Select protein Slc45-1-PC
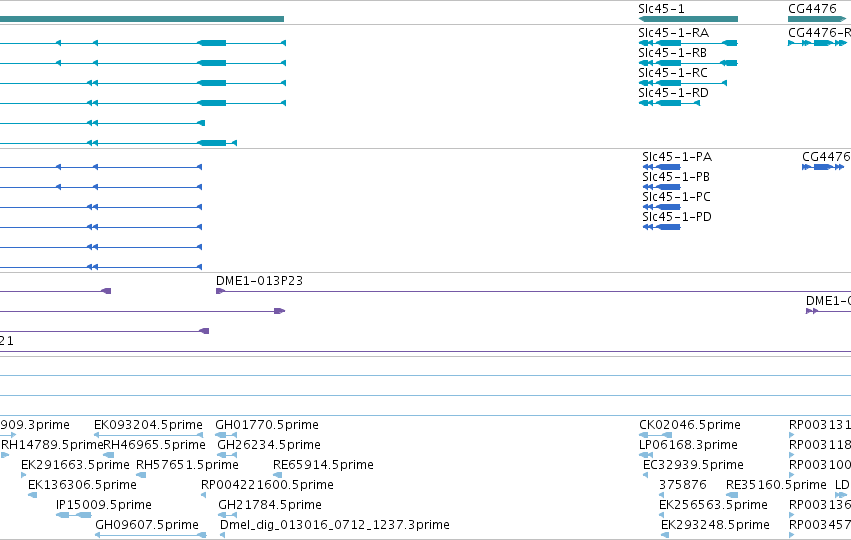 coord(661,207)
